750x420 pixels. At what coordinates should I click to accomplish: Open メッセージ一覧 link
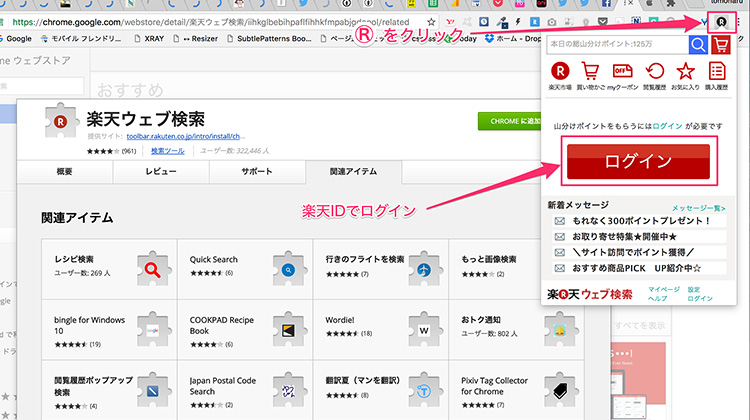pyautogui.click(x=698, y=208)
